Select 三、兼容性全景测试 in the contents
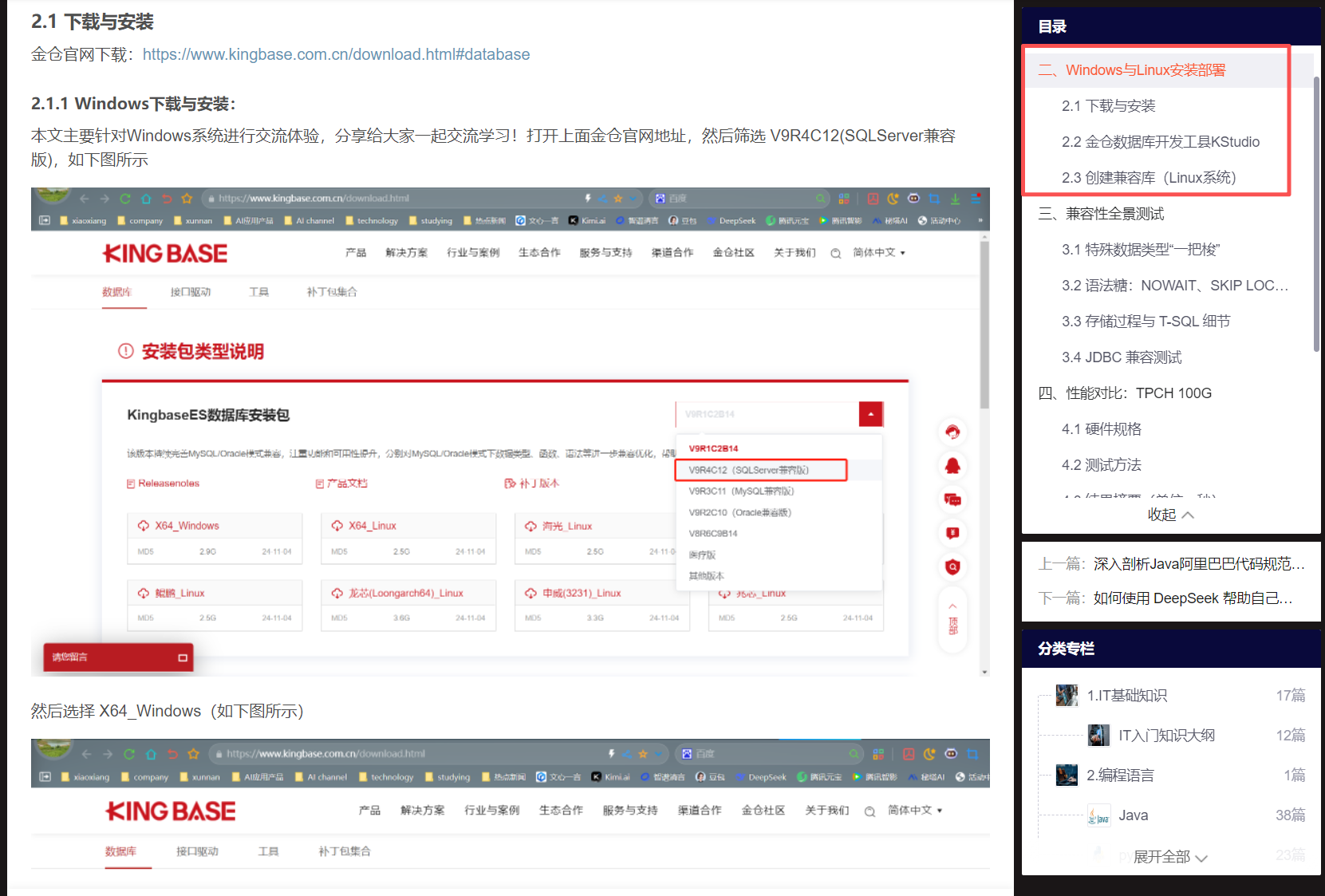Screen dimensions: 1325x896 1101,214
